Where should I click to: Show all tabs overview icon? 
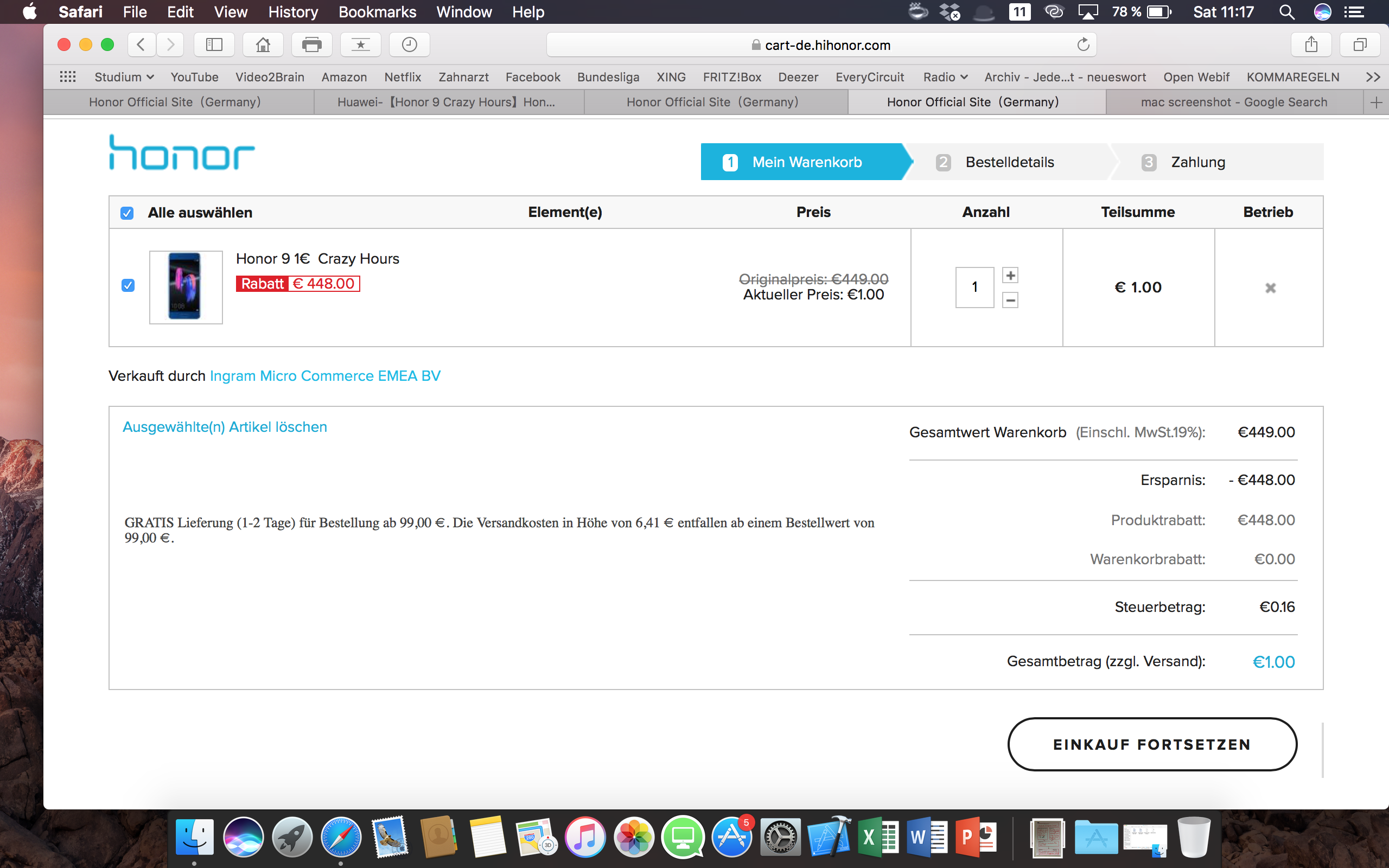pos(1360,45)
